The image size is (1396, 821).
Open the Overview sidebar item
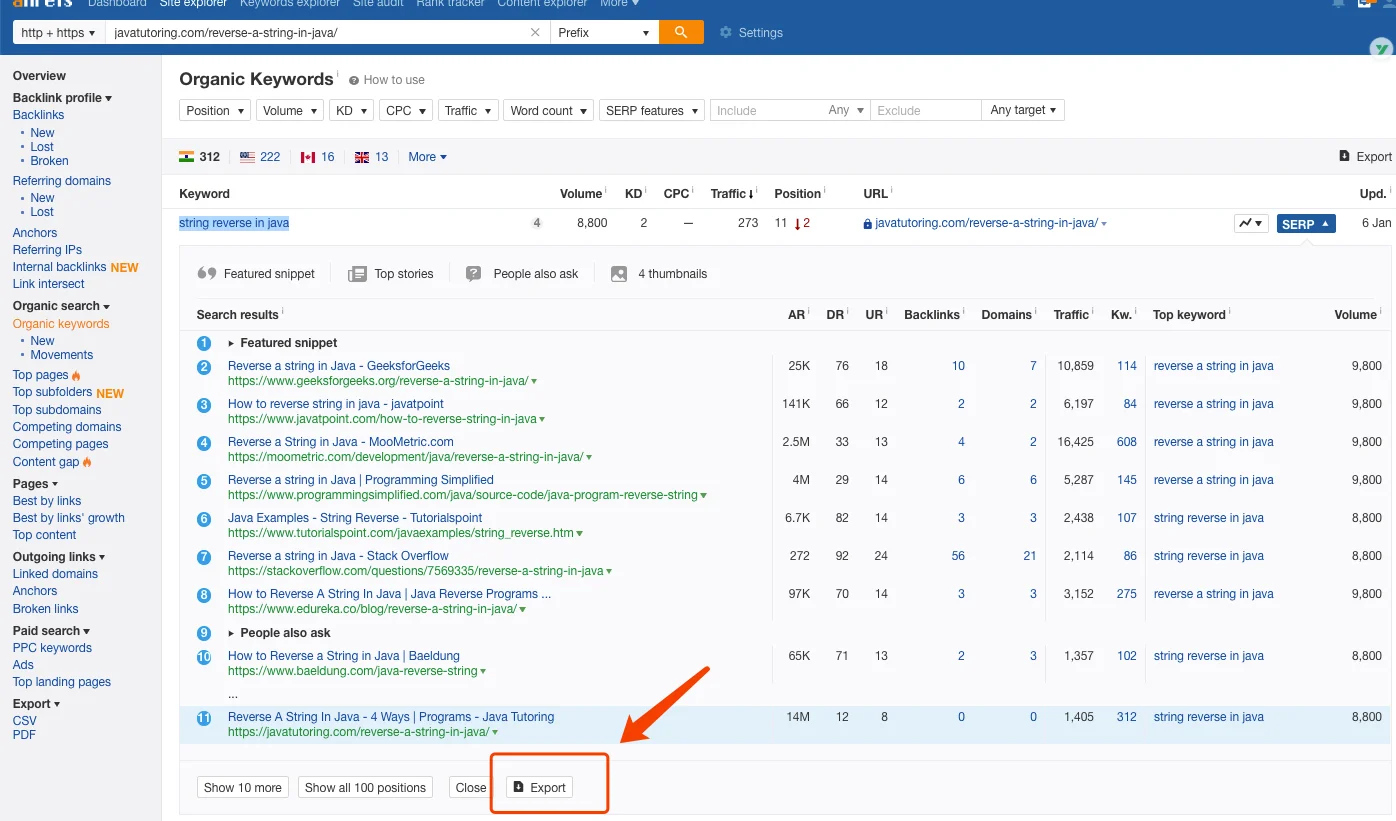(39, 76)
